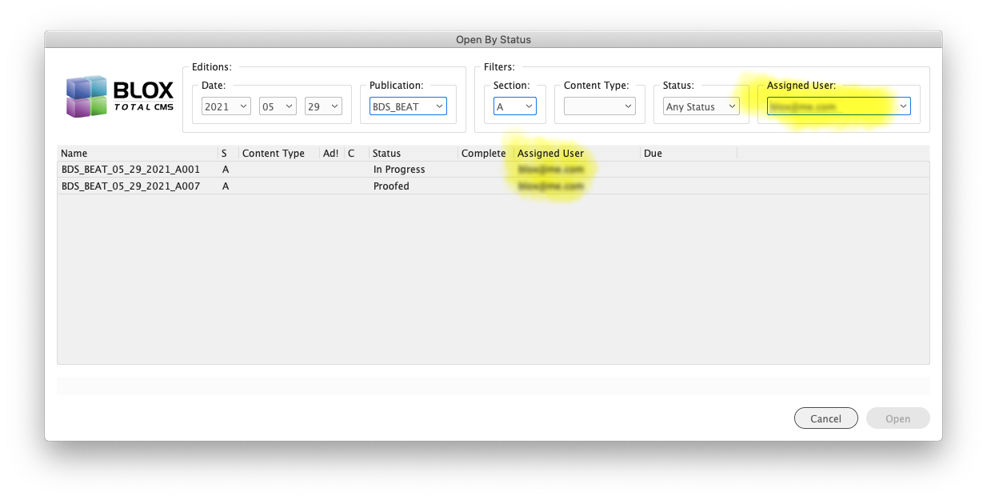
Task: Open the year dropdown showing 2021
Action: pos(226,106)
